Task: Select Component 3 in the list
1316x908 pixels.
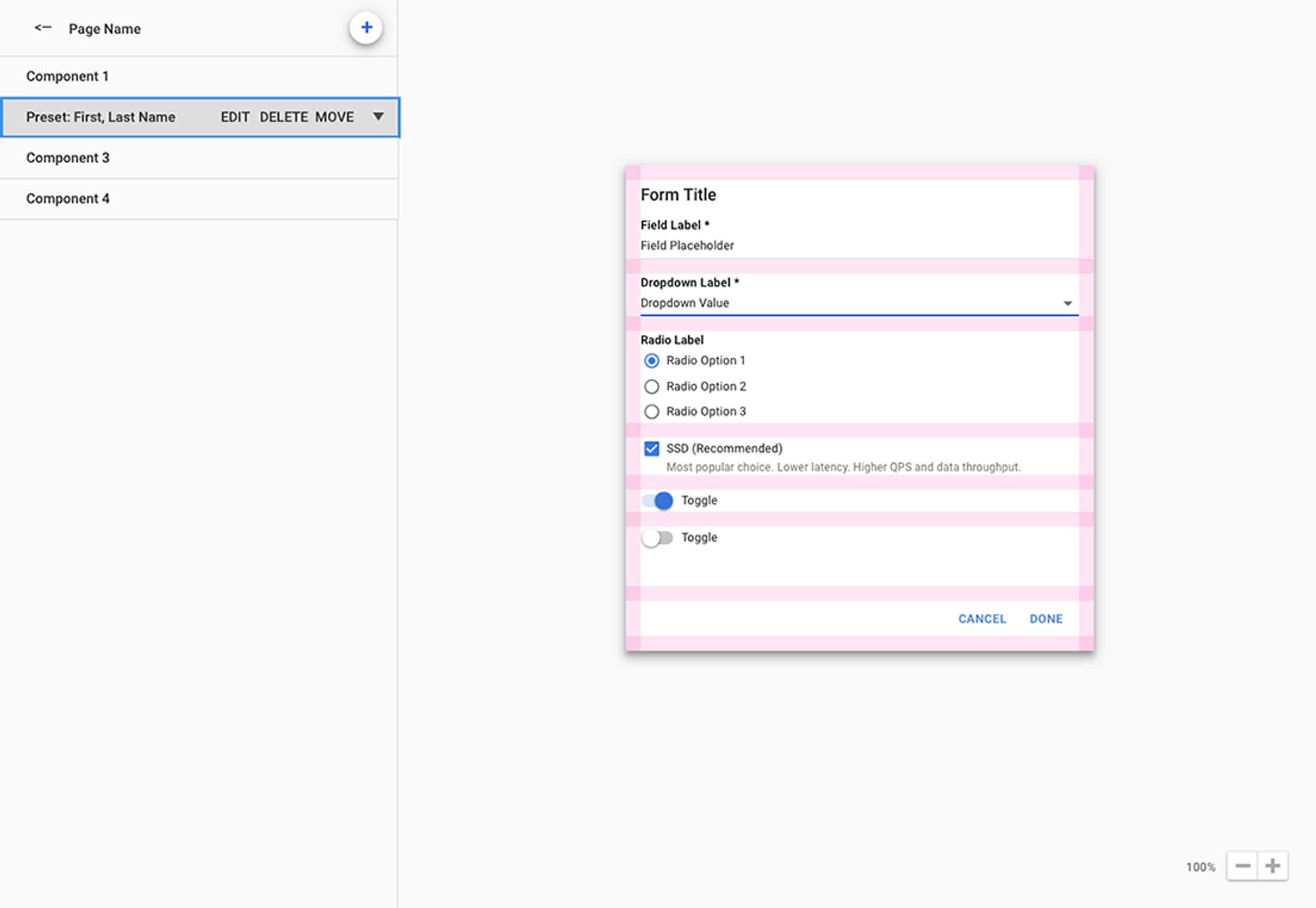Action: [x=199, y=158]
